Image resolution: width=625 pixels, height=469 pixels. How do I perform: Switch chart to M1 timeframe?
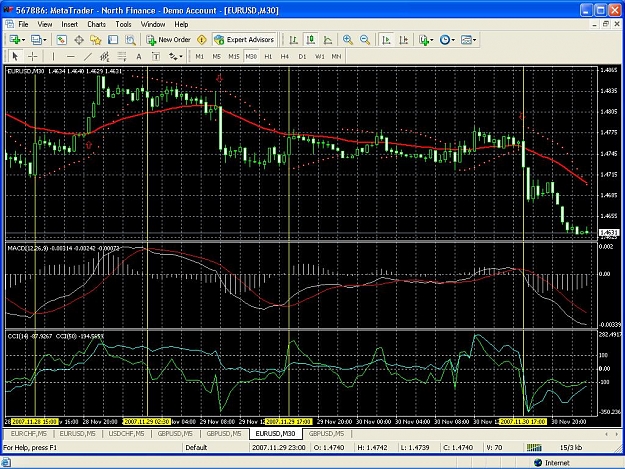click(x=200, y=56)
